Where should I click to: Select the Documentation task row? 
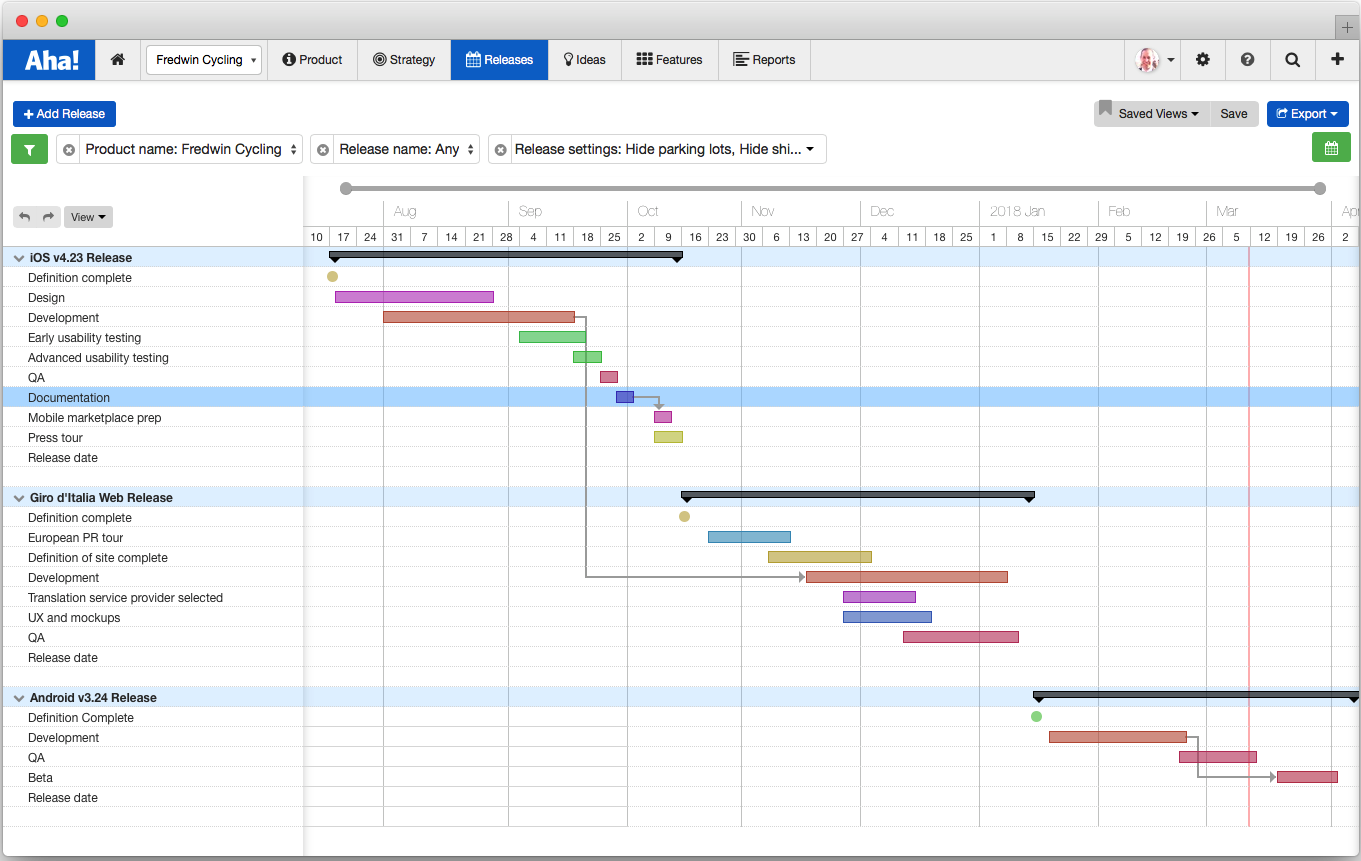[x=68, y=397]
